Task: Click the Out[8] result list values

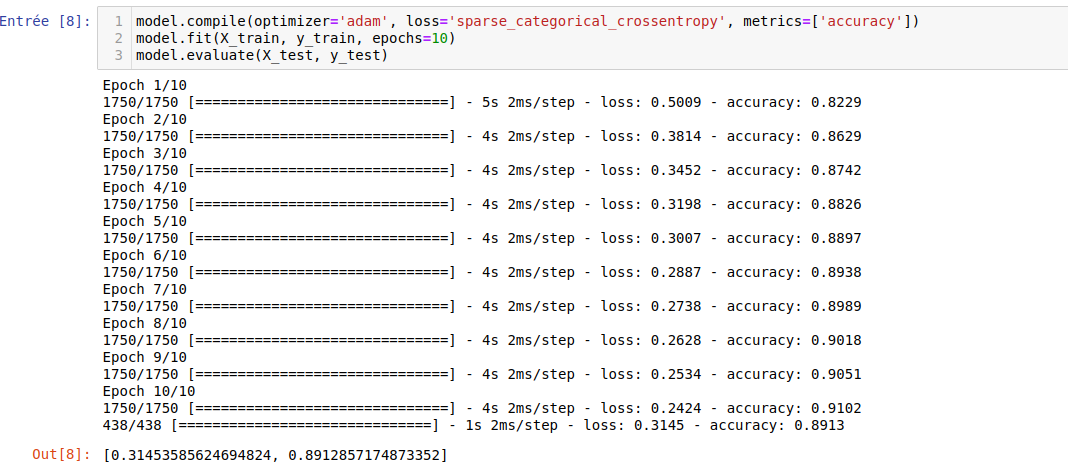Action: tap(275, 455)
